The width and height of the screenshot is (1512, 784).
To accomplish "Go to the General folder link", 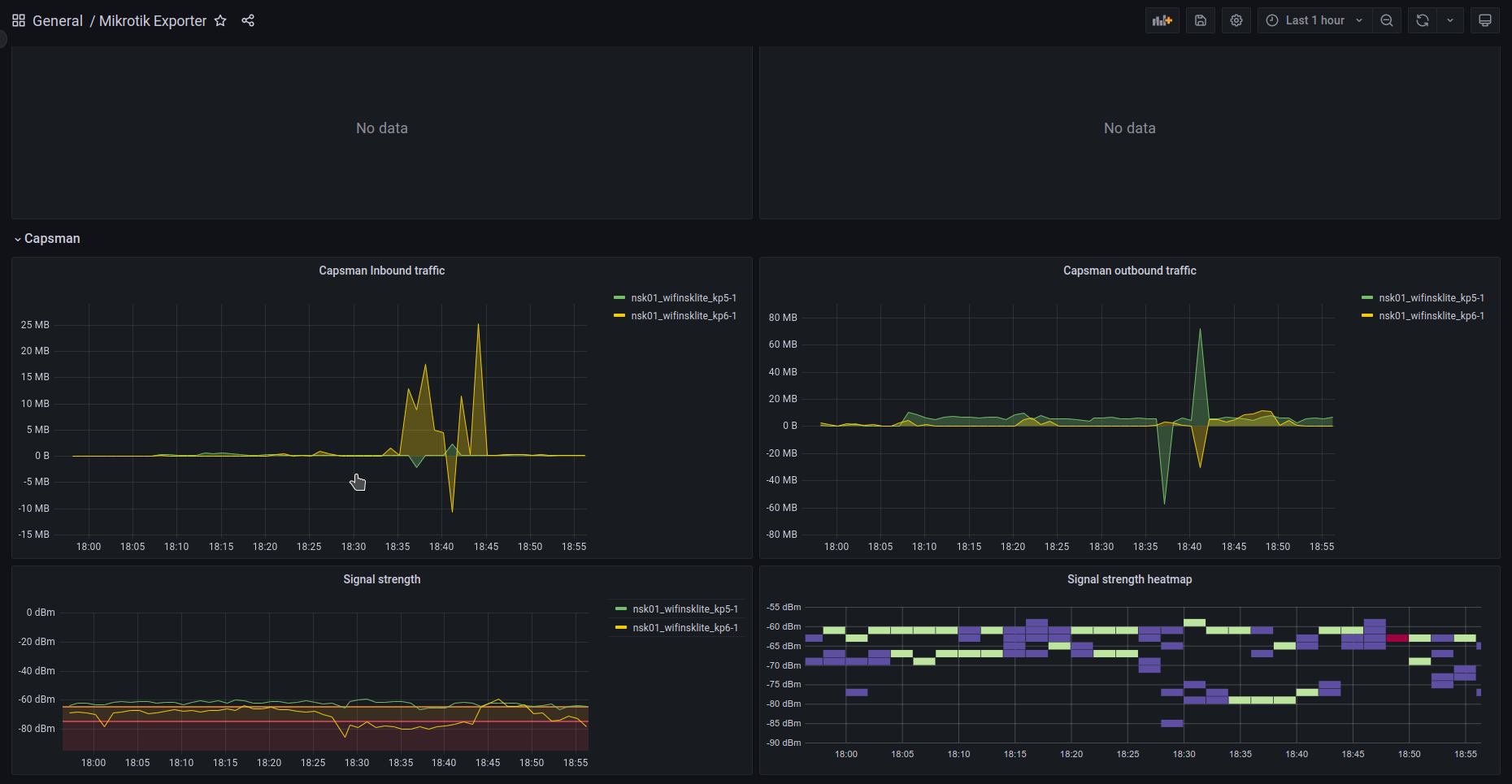I will point(58,20).
